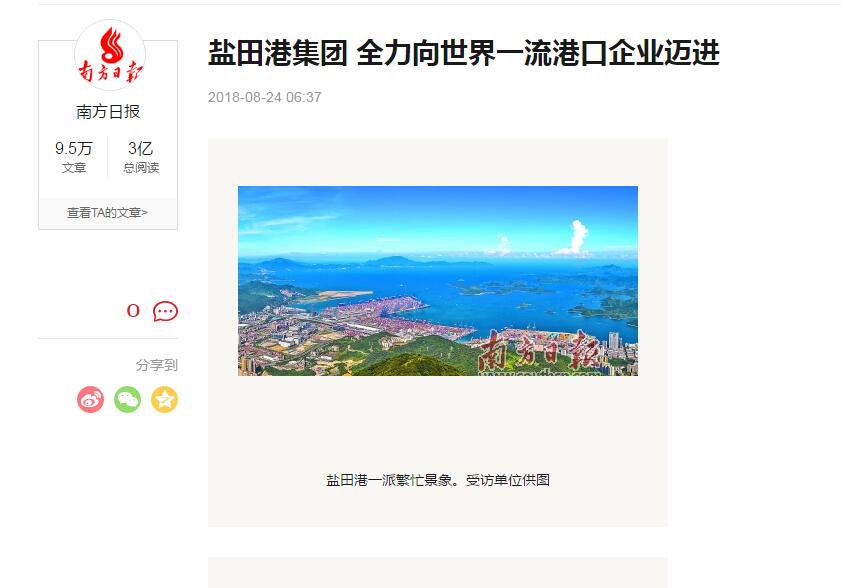Image resolution: width=841 pixels, height=588 pixels.
Task: Open the aerial Yantian port photo
Action: (x=438, y=281)
